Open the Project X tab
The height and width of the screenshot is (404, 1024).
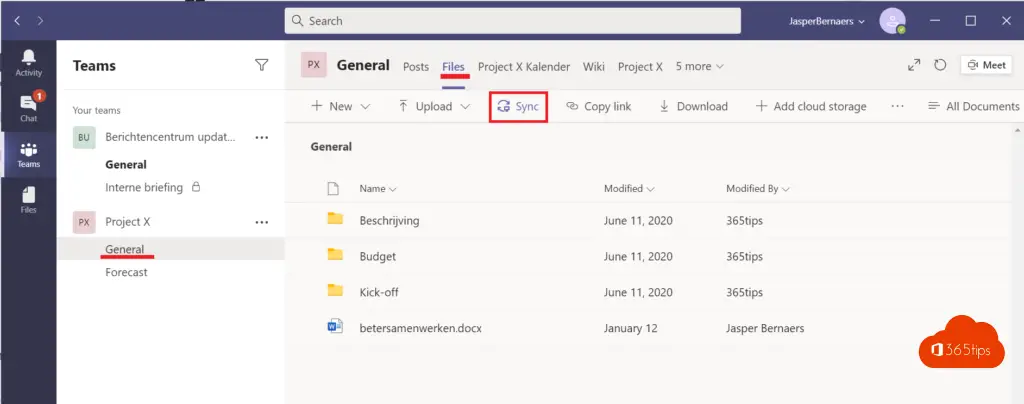pos(640,67)
